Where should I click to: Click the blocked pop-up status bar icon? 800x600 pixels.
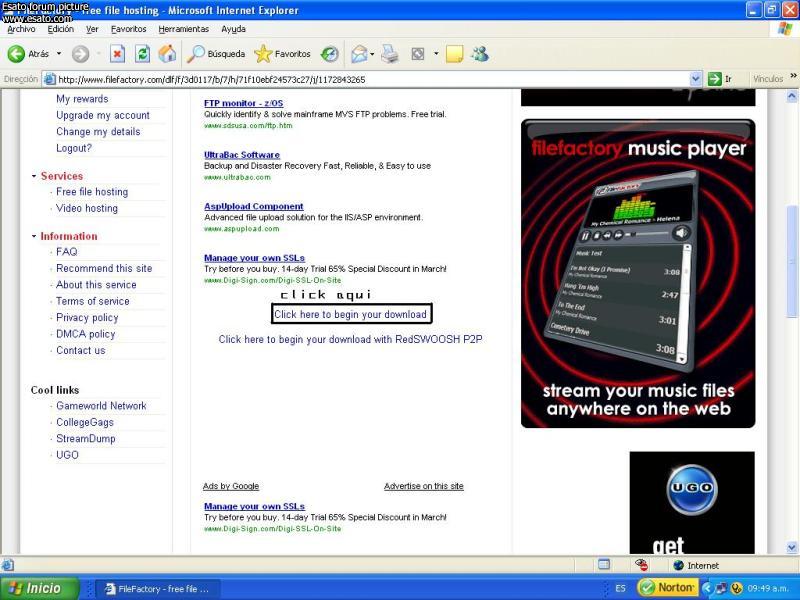[641, 565]
